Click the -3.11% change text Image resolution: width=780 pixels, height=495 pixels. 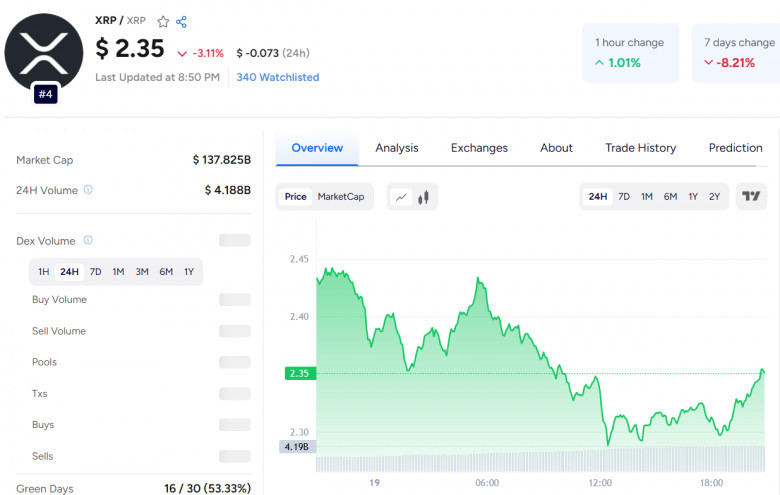(208, 53)
